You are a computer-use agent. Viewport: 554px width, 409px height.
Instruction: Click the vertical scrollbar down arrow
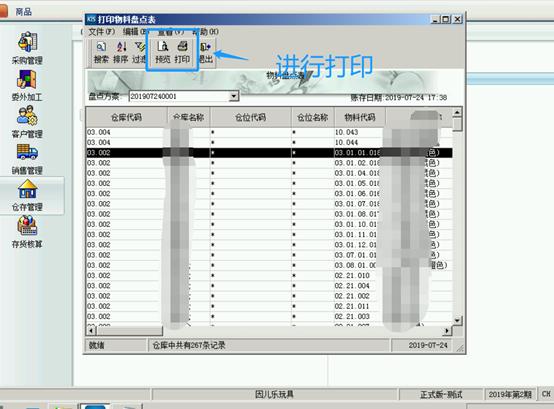[457, 320]
